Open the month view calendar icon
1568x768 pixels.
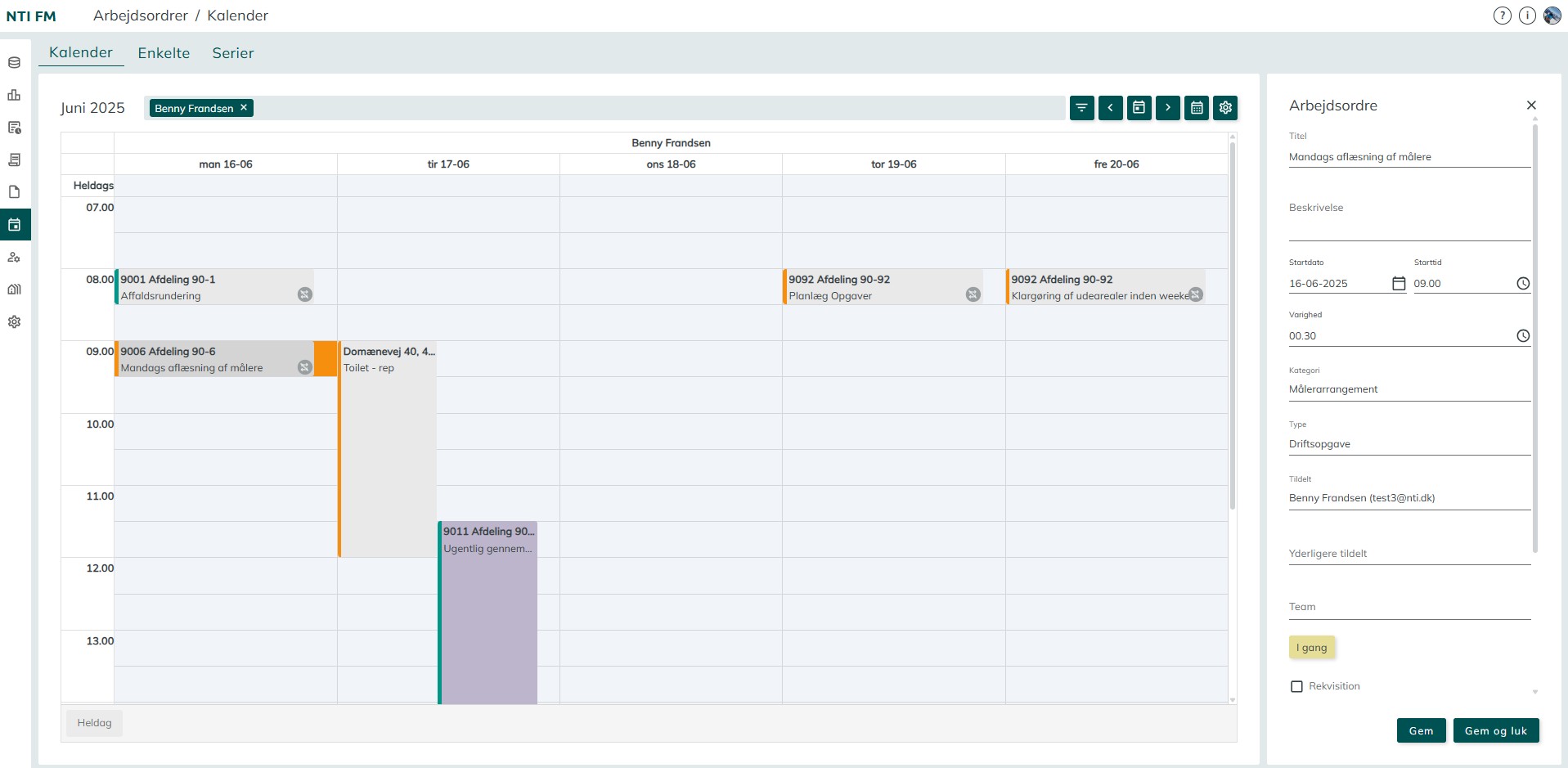pyautogui.click(x=1197, y=108)
